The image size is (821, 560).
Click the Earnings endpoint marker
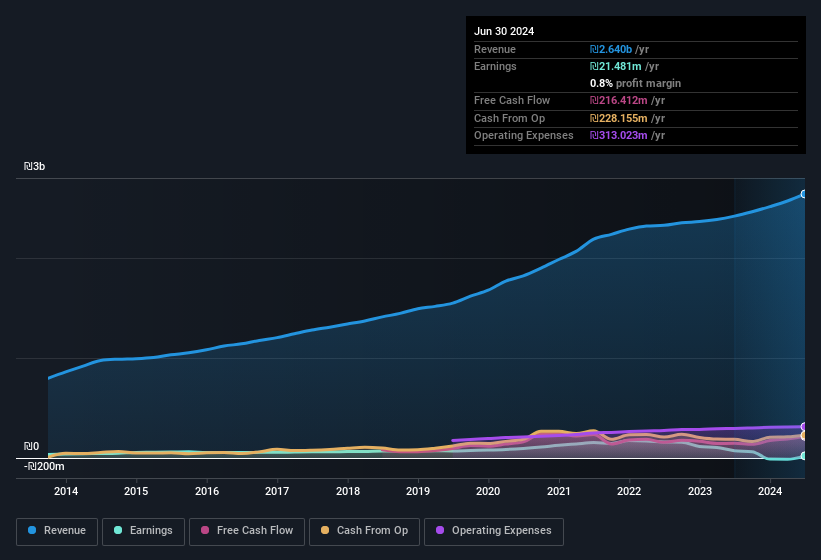point(804,456)
